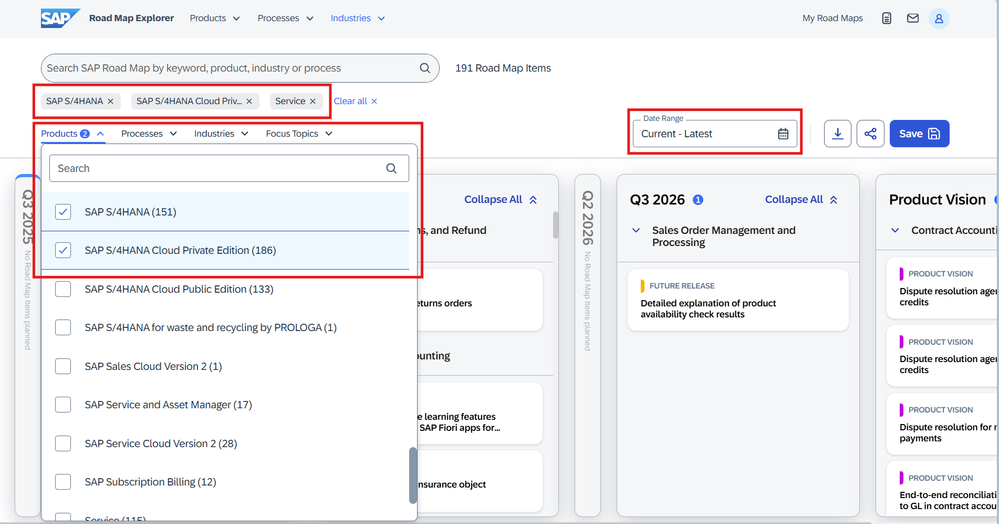Collapse the Products filter dropdown
Image resolution: width=999 pixels, height=524 pixels.
pos(73,134)
